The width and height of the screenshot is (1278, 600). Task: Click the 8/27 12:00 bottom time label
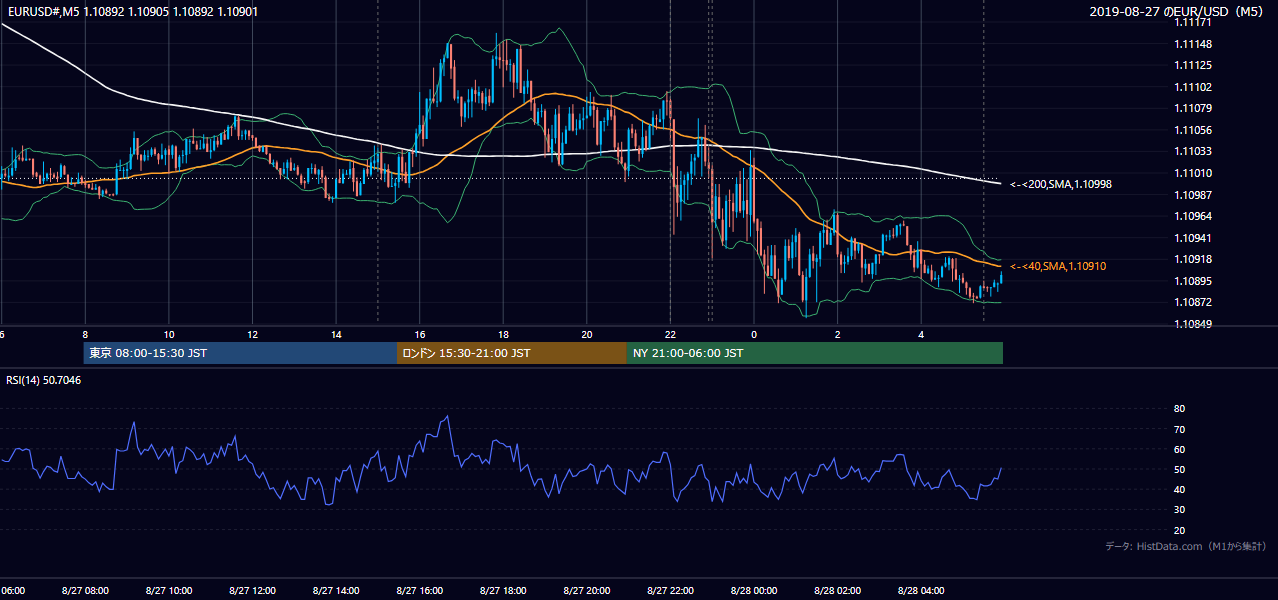tap(252, 590)
